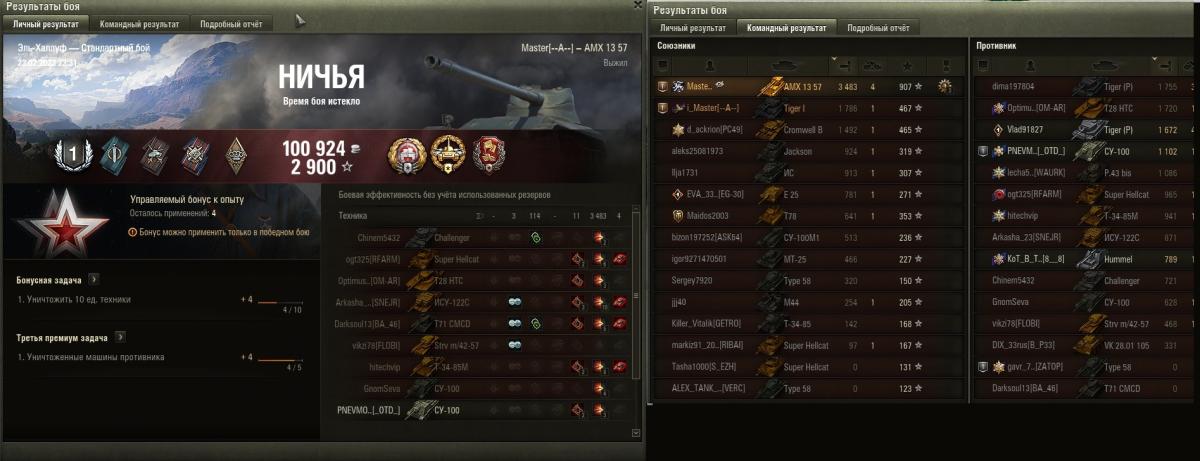Expand the Третья премиум задача arrow
1200x461 pixels.
coord(119,337)
